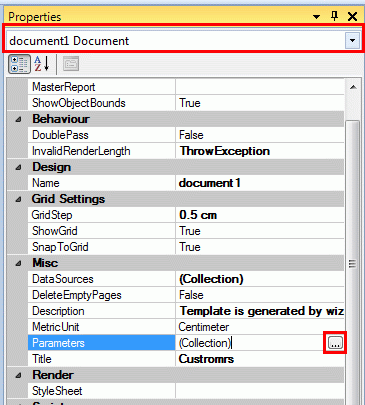Collapse the Misc category
The height and width of the screenshot is (405, 365).
click(x=18, y=263)
